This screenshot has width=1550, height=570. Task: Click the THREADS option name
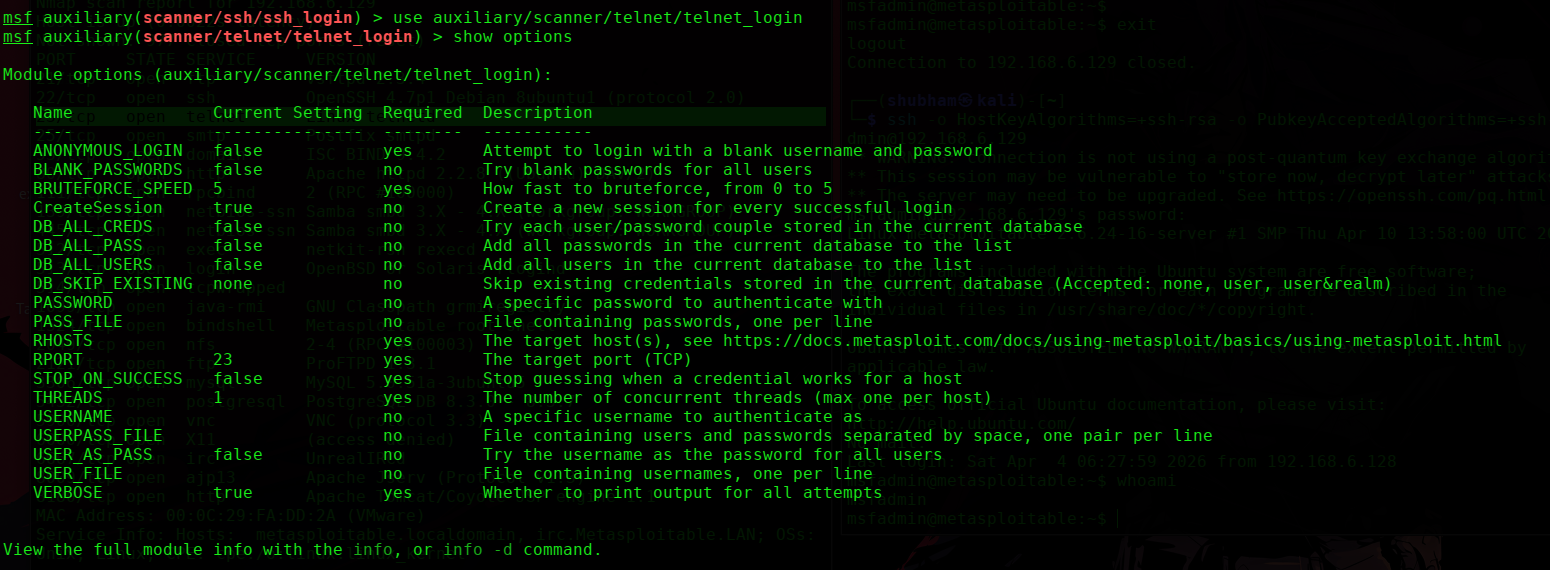pyautogui.click(x=68, y=398)
